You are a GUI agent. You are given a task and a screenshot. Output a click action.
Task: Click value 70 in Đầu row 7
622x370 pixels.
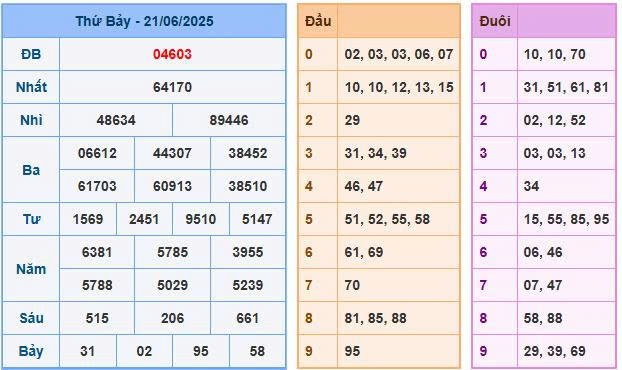[352, 285]
